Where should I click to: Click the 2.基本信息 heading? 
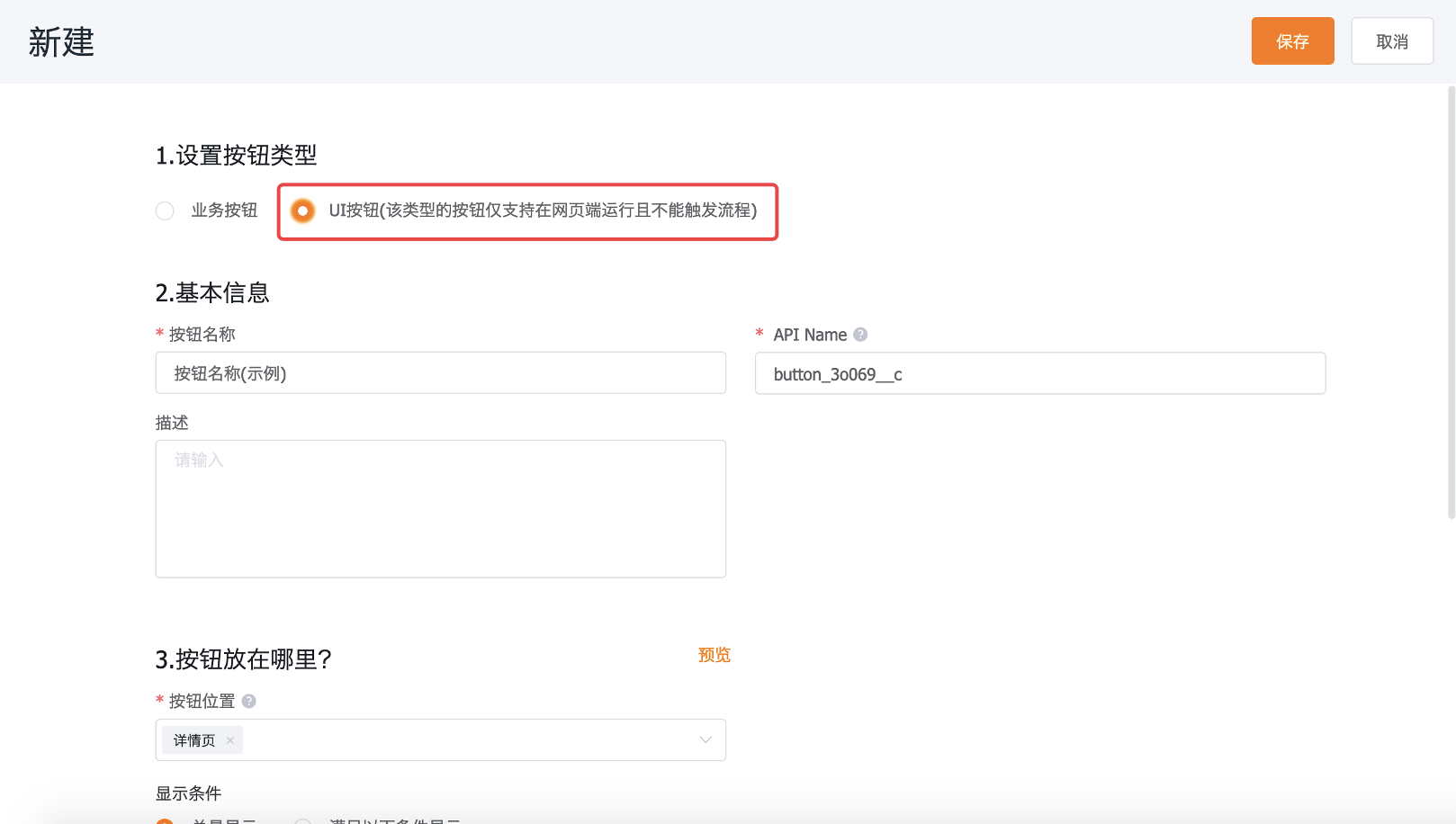(212, 293)
